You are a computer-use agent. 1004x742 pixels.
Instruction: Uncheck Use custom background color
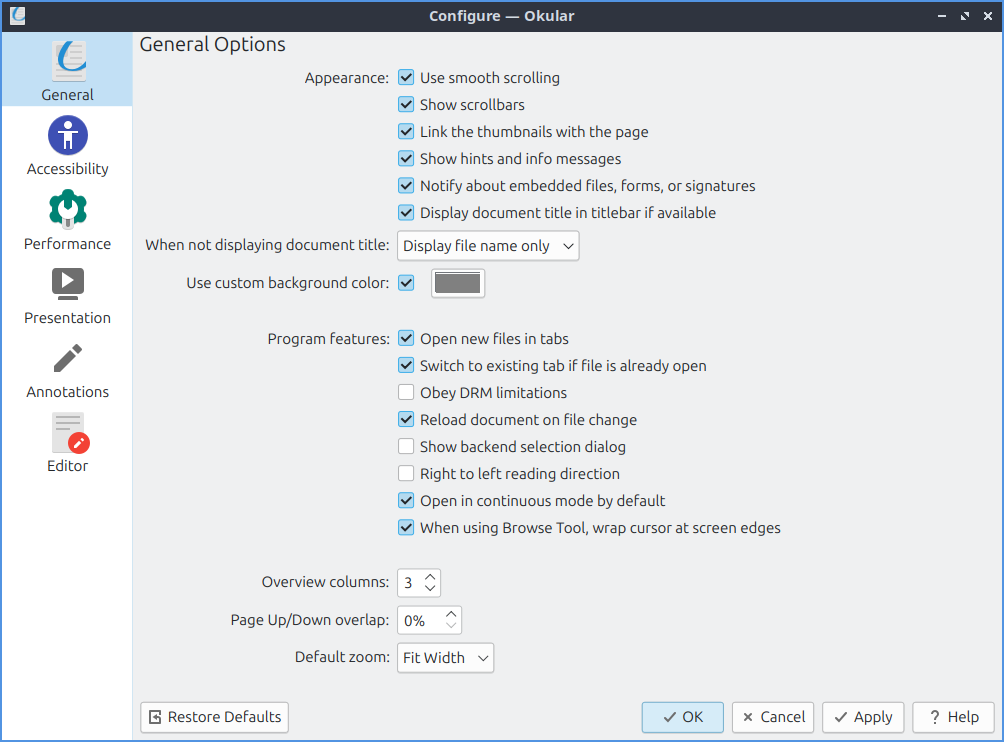coord(406,283)
